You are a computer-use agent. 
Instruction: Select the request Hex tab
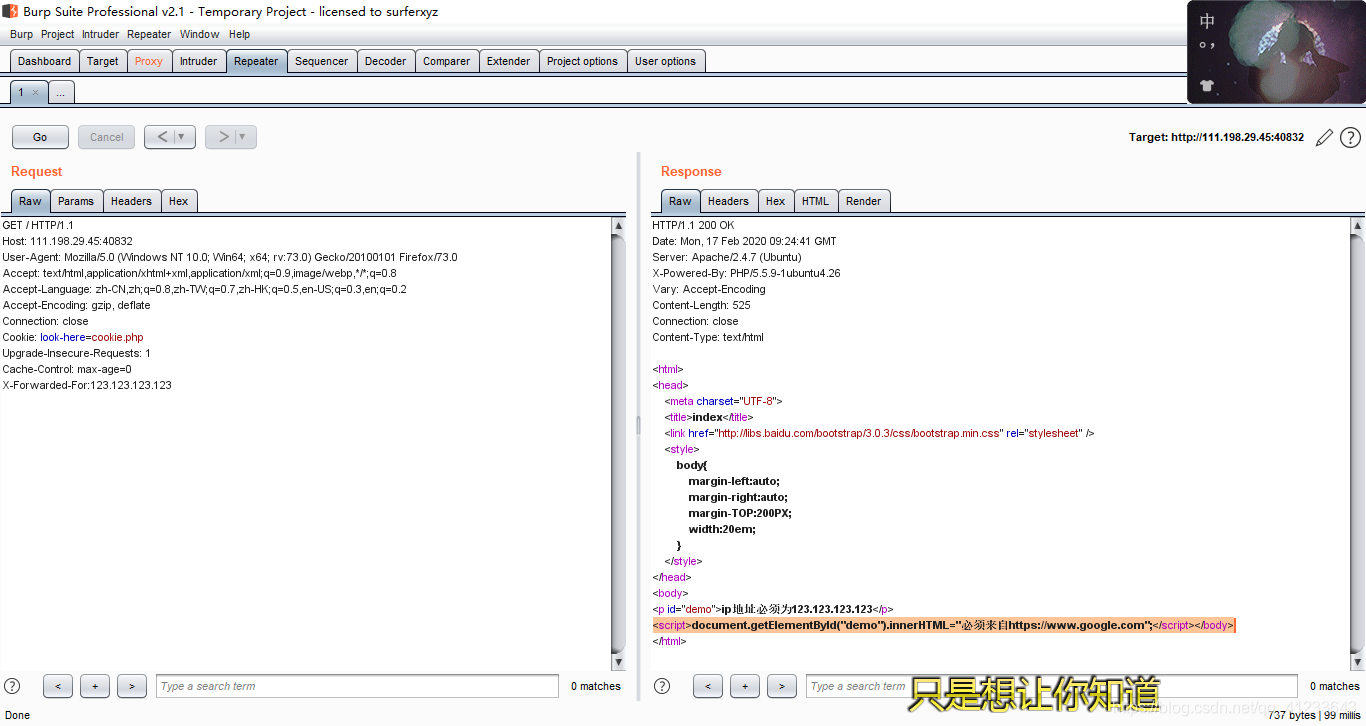[178, 201]
